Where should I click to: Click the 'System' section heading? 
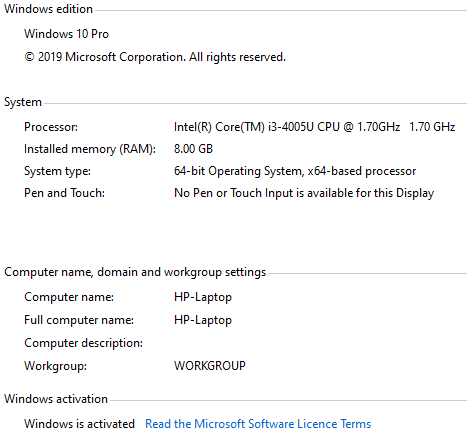23,102
